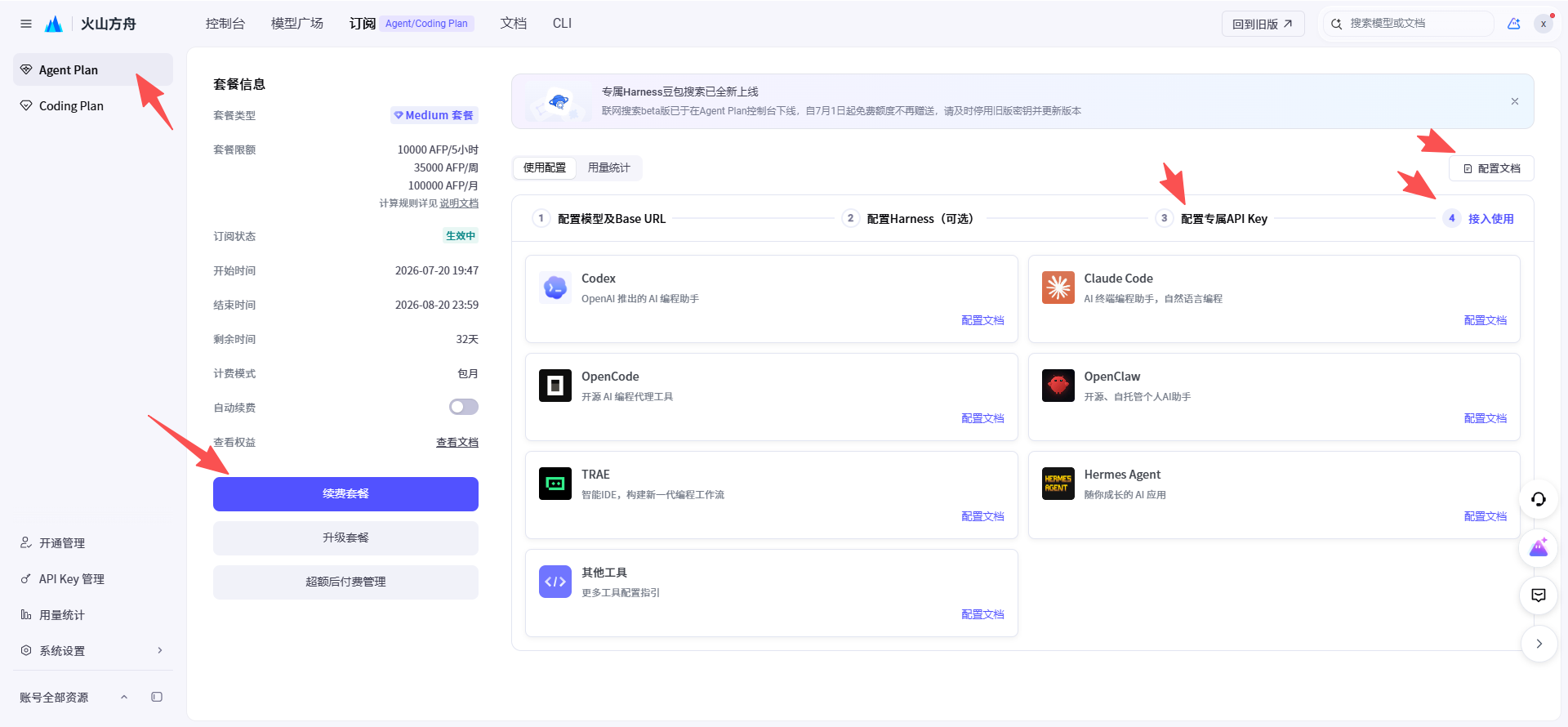The image size is (1568, 727).
Task: Click the TRAE tool icon
Action: [555, 484]
